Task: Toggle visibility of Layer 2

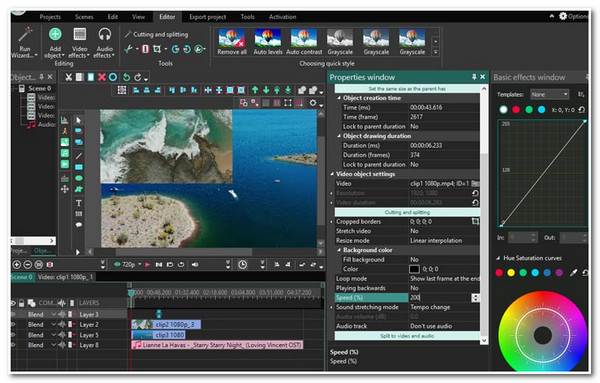Action: point(14,324)
